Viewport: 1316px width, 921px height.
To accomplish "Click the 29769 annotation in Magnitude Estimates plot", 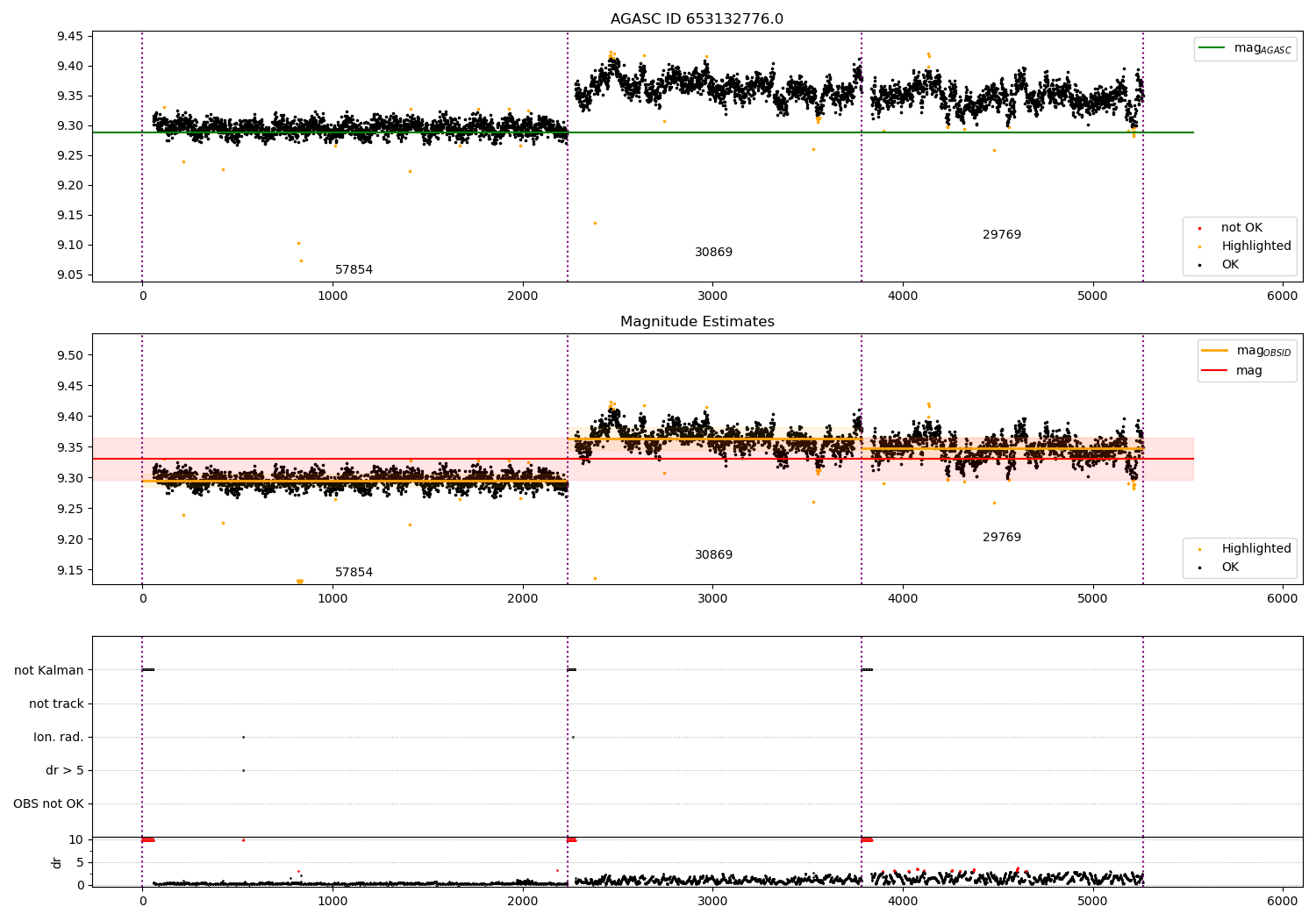I will (1002, 538).
